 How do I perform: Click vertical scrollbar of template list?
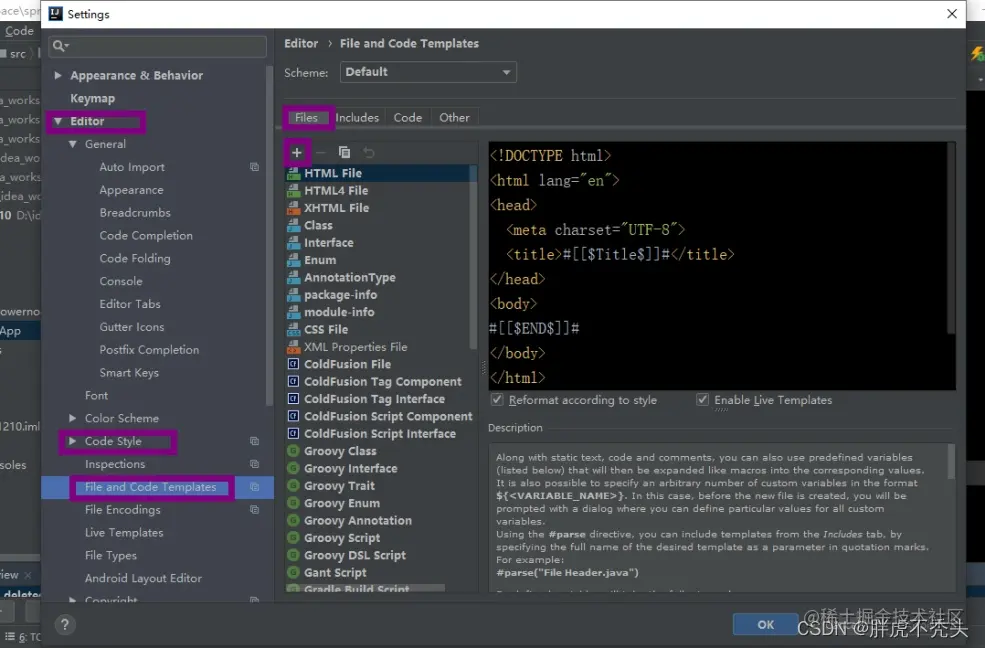click(x=473, y=257)
